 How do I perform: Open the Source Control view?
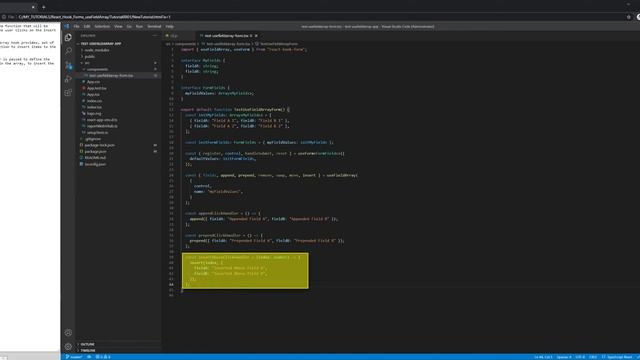[x=68, y=65]
